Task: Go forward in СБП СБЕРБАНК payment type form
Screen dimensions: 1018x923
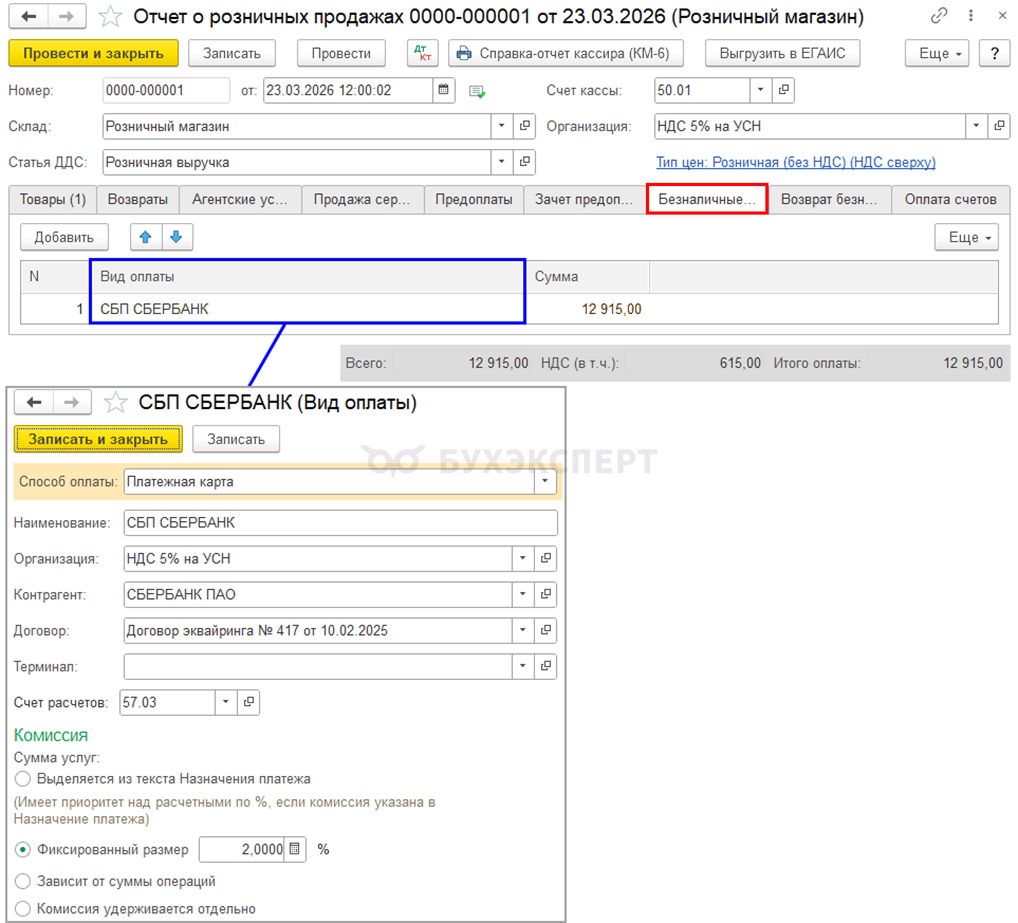Action: [71, 402]
